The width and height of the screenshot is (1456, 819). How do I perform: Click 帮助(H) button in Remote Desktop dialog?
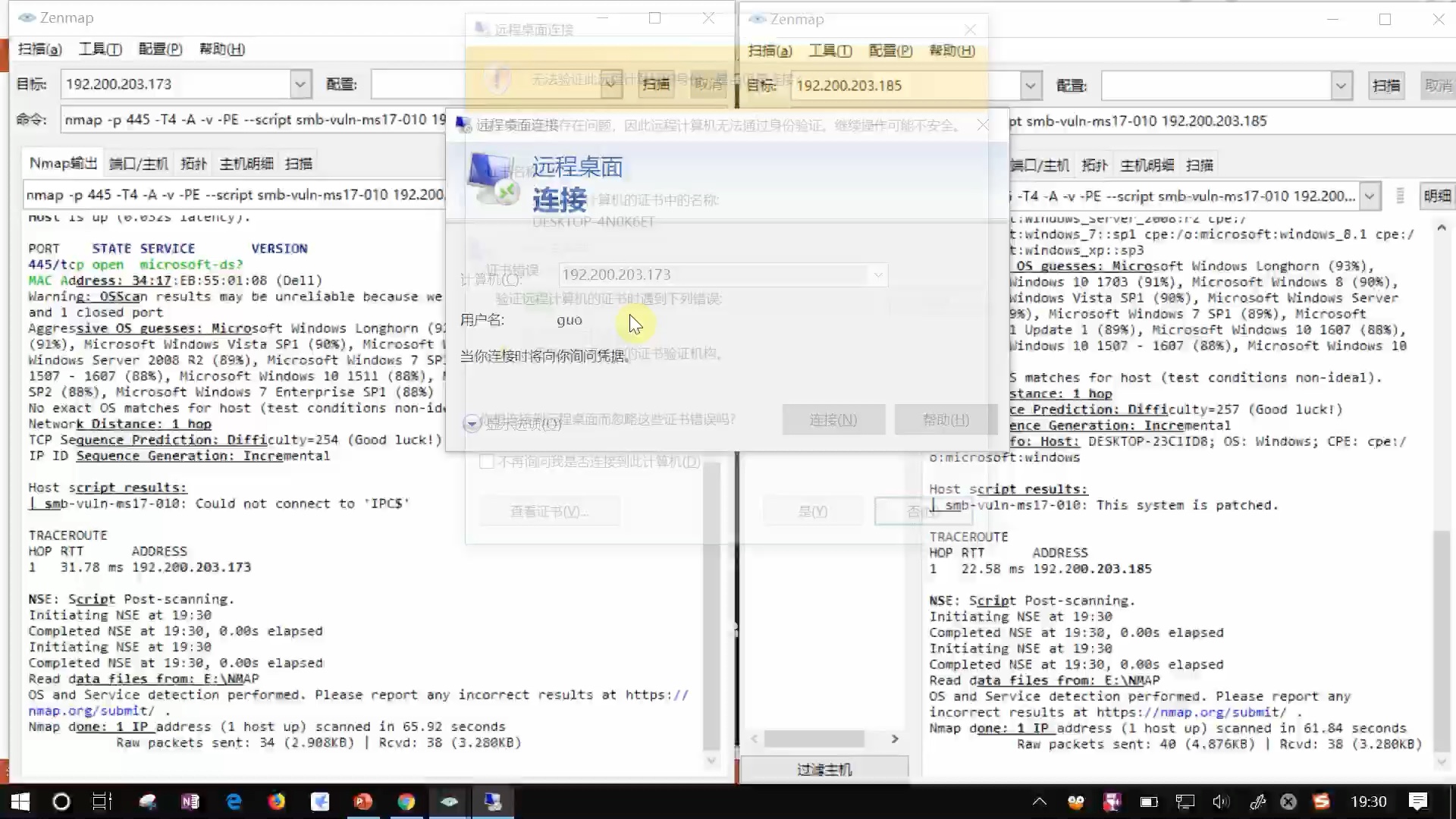click(x=945, y=420)
